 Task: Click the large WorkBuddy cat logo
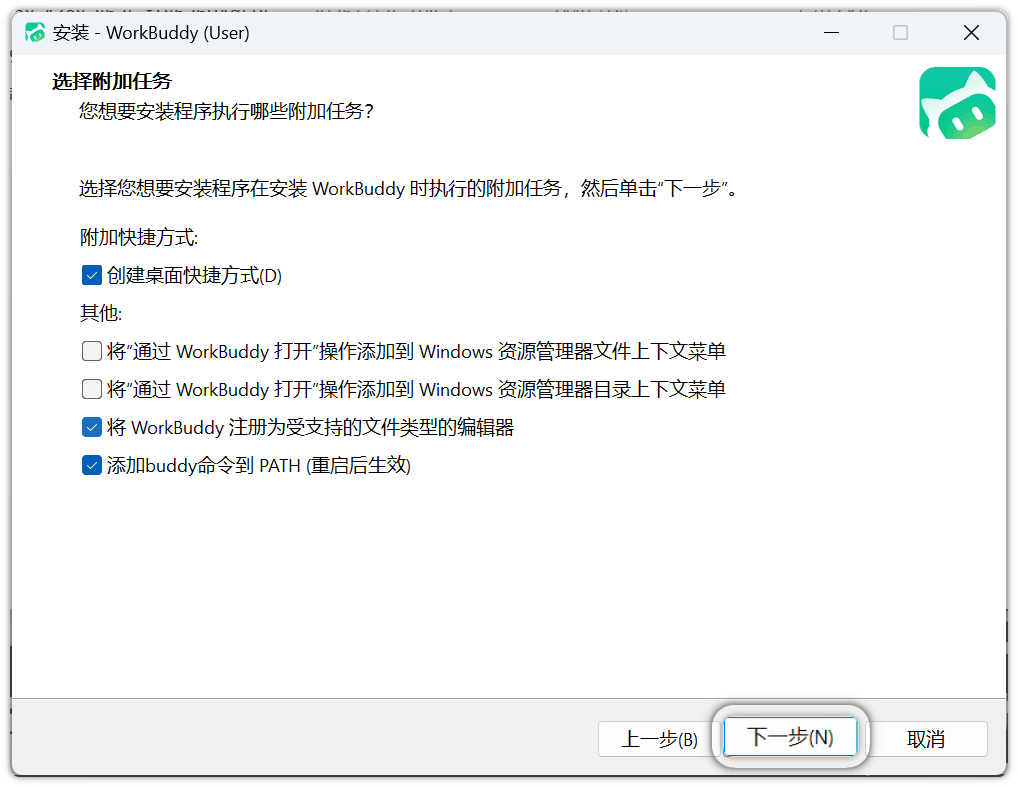click(957, 103)
